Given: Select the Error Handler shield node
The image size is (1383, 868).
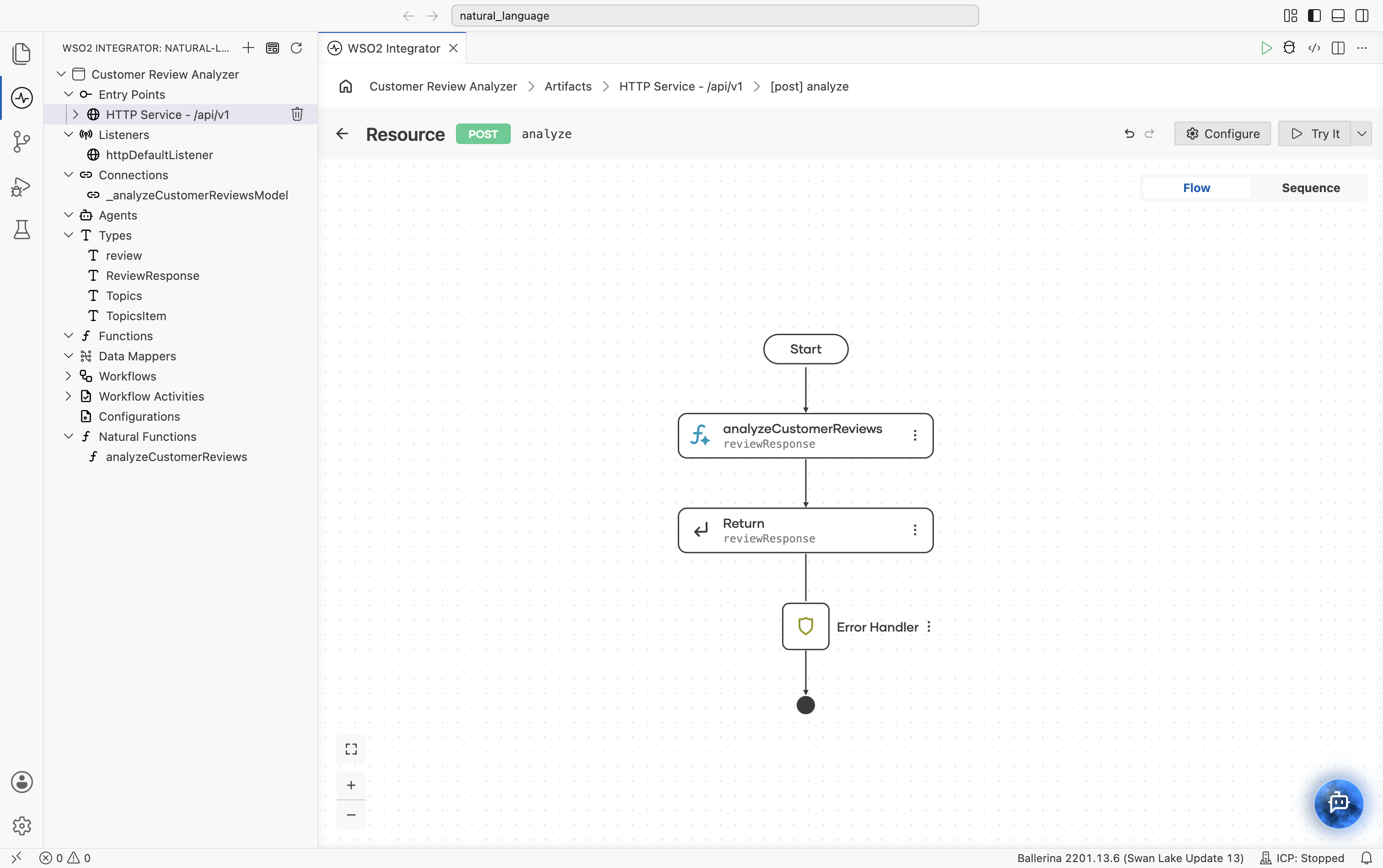Looking at the screenshot, I should [x=805, y=627].
